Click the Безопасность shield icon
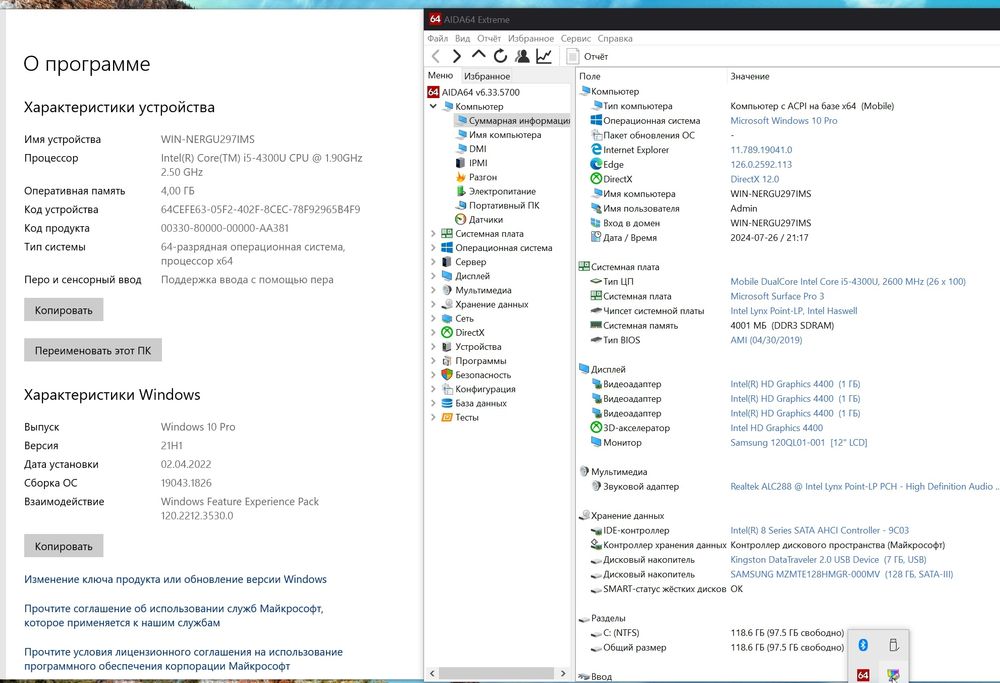 [x=447, y=374]
